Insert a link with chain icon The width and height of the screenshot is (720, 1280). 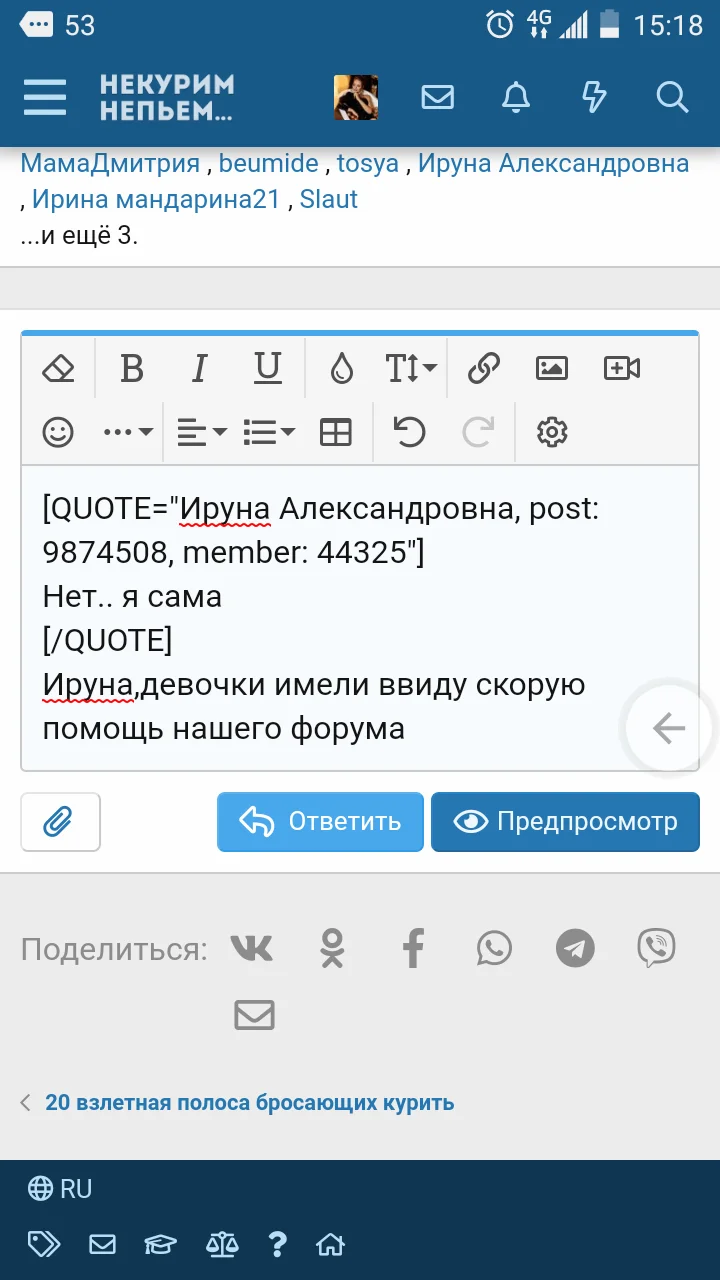[x=484, y=369]
